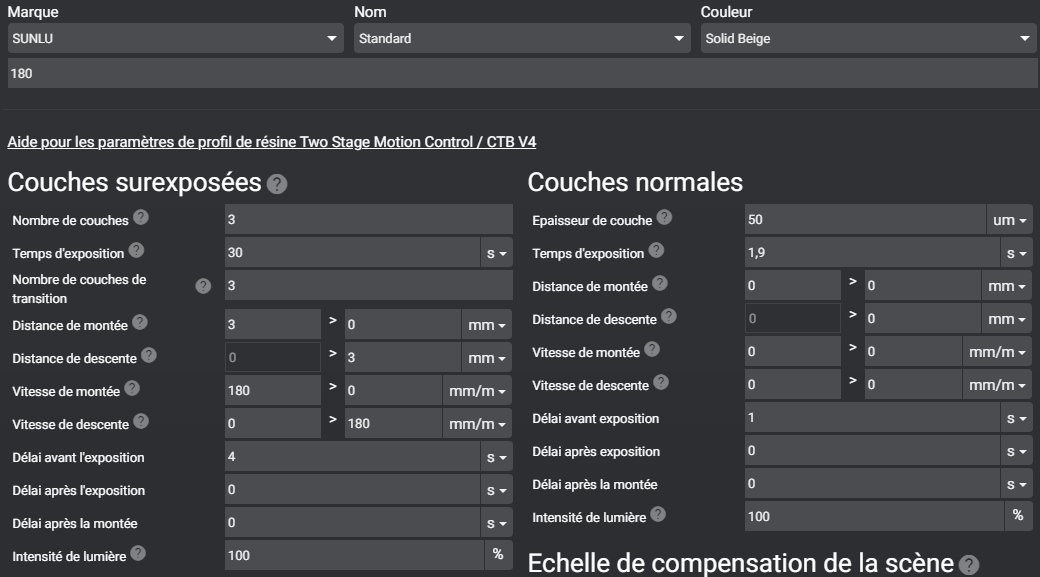Click help icon beside surexposées Vitesse de montée
The width and height of the screenshot is (1040, 577).
pyautogui.click(x=131, y=389)
